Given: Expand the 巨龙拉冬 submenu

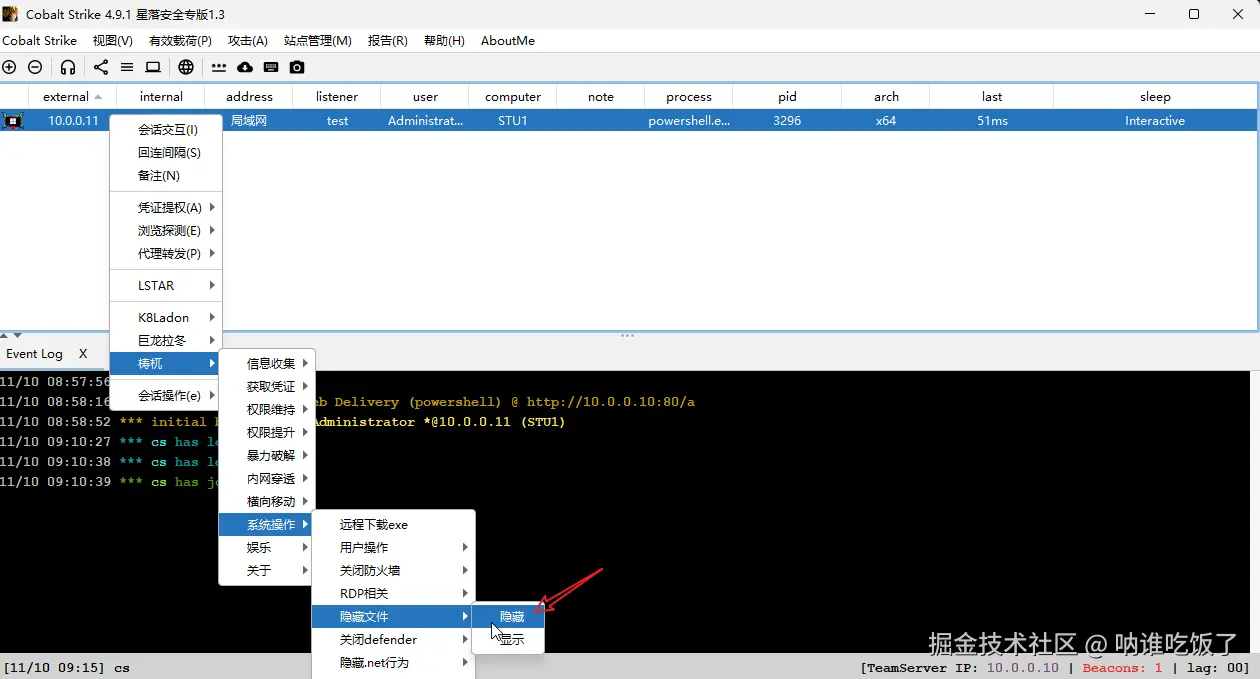Looking at the screenshot, I should [x=166, y=341].
